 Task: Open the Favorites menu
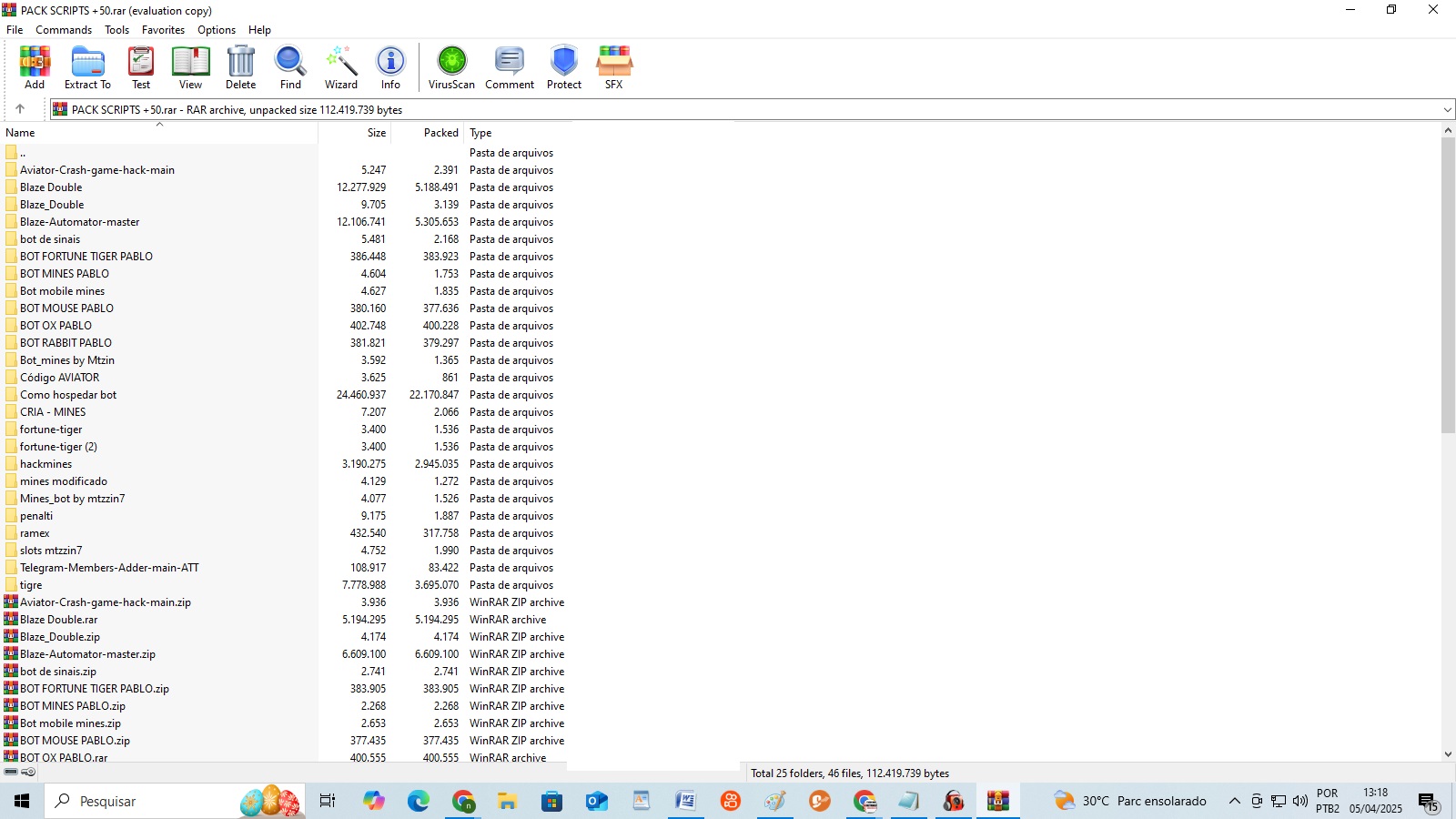coord(163,30)
